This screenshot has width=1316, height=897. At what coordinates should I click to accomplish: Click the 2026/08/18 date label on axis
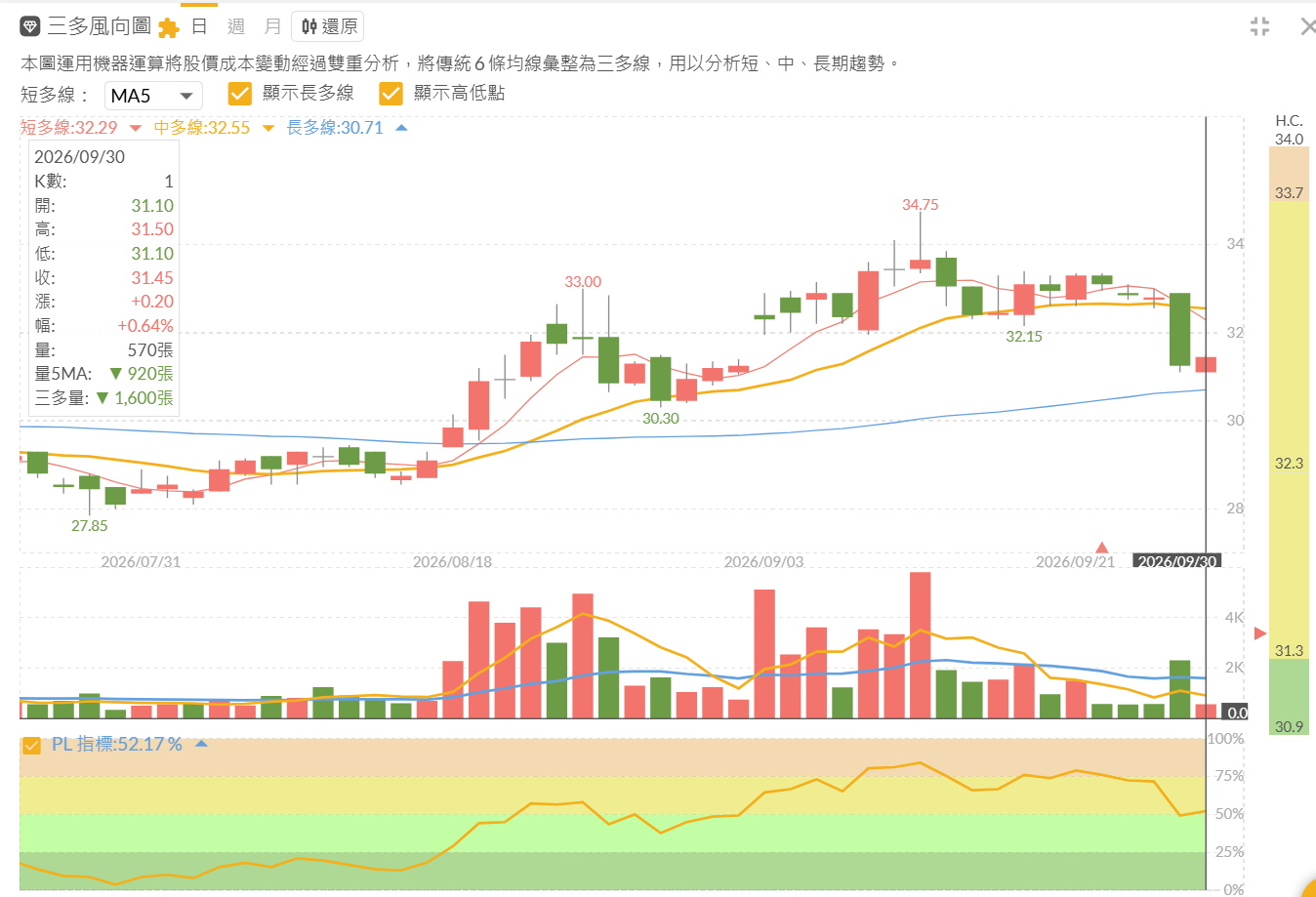pos(452,561)
